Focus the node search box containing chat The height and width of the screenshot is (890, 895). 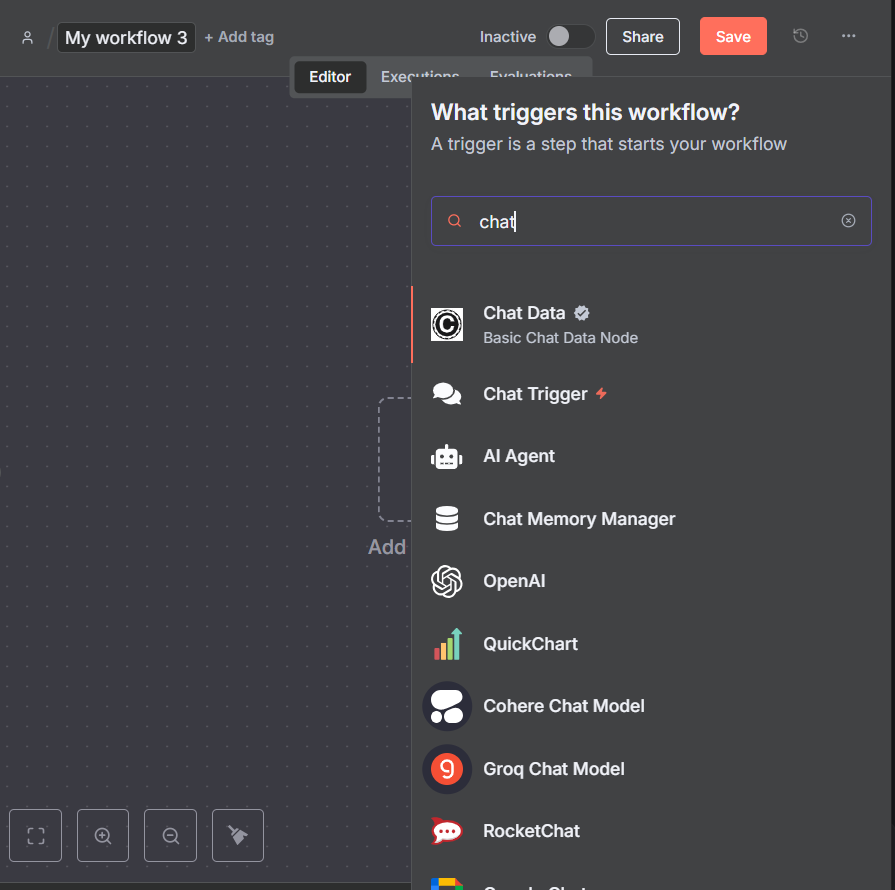tap(651, 221)
